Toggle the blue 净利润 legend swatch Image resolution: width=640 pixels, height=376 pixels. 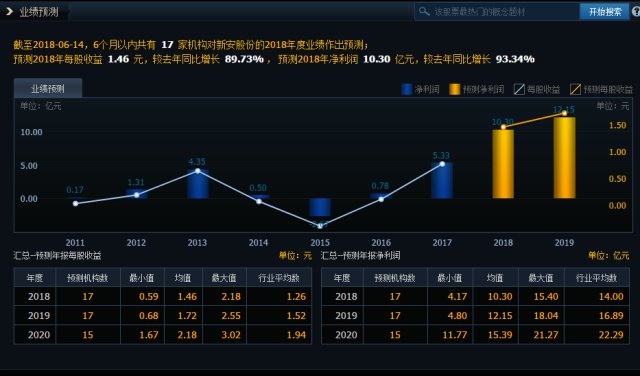[x=407, y=89]
